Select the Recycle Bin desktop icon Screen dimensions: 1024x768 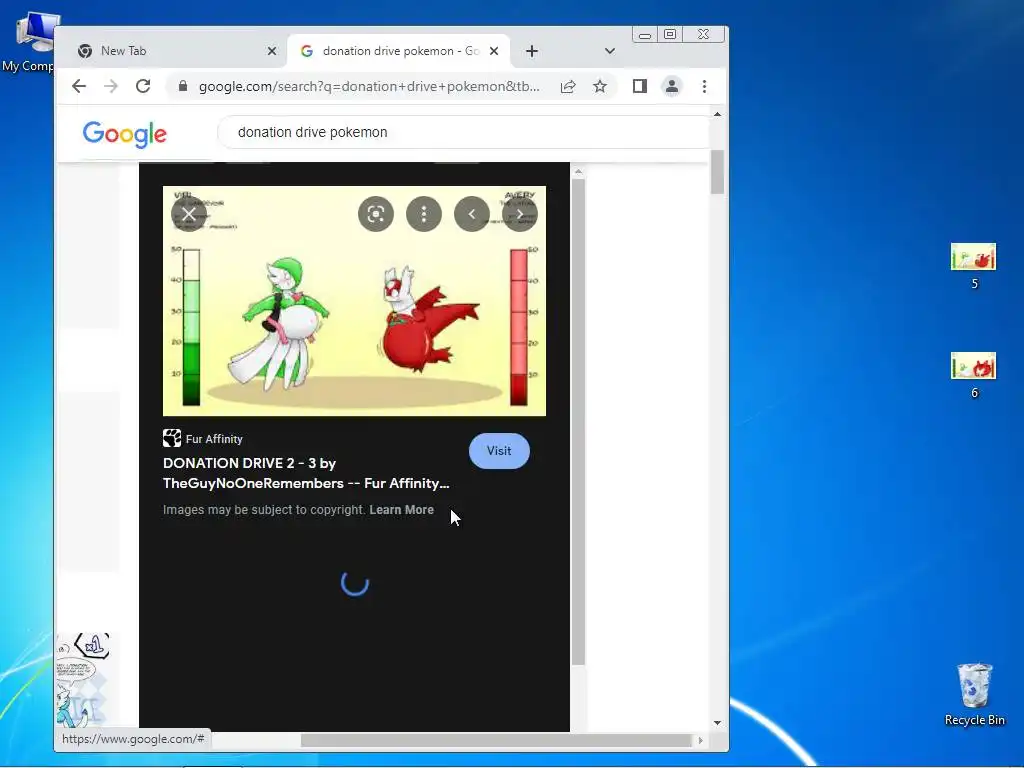pos(974,695)
